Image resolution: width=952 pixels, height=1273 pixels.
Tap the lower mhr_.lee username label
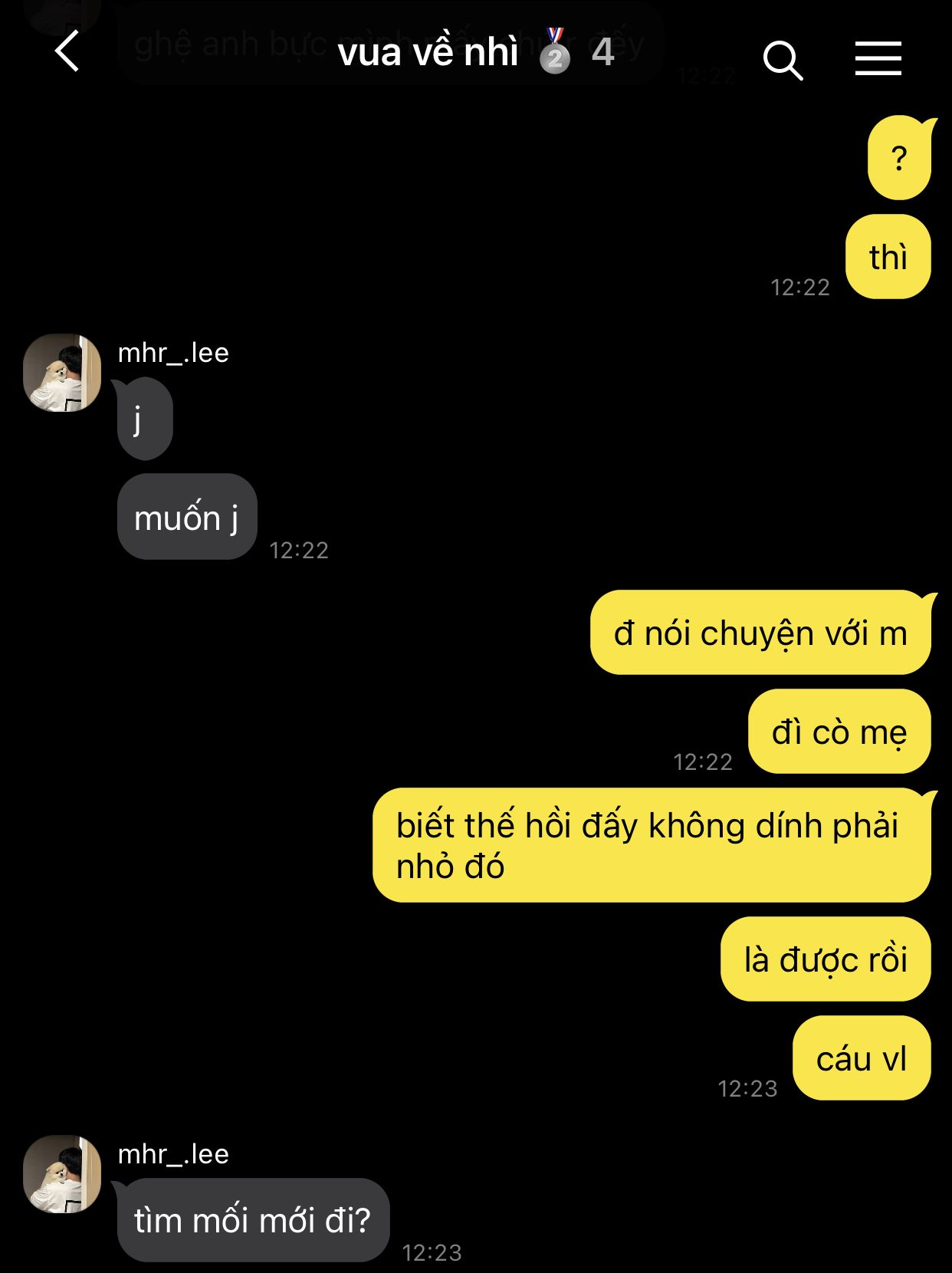tap(173, 1154)
